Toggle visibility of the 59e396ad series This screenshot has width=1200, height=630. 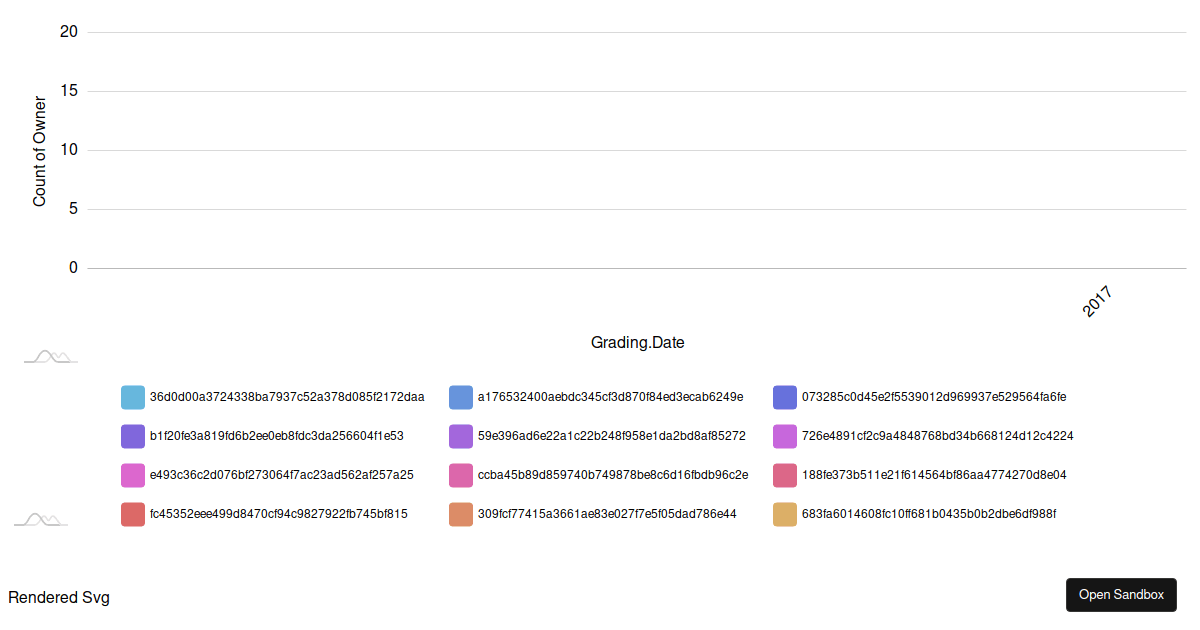pyautogui.click(x=460, y=436)
